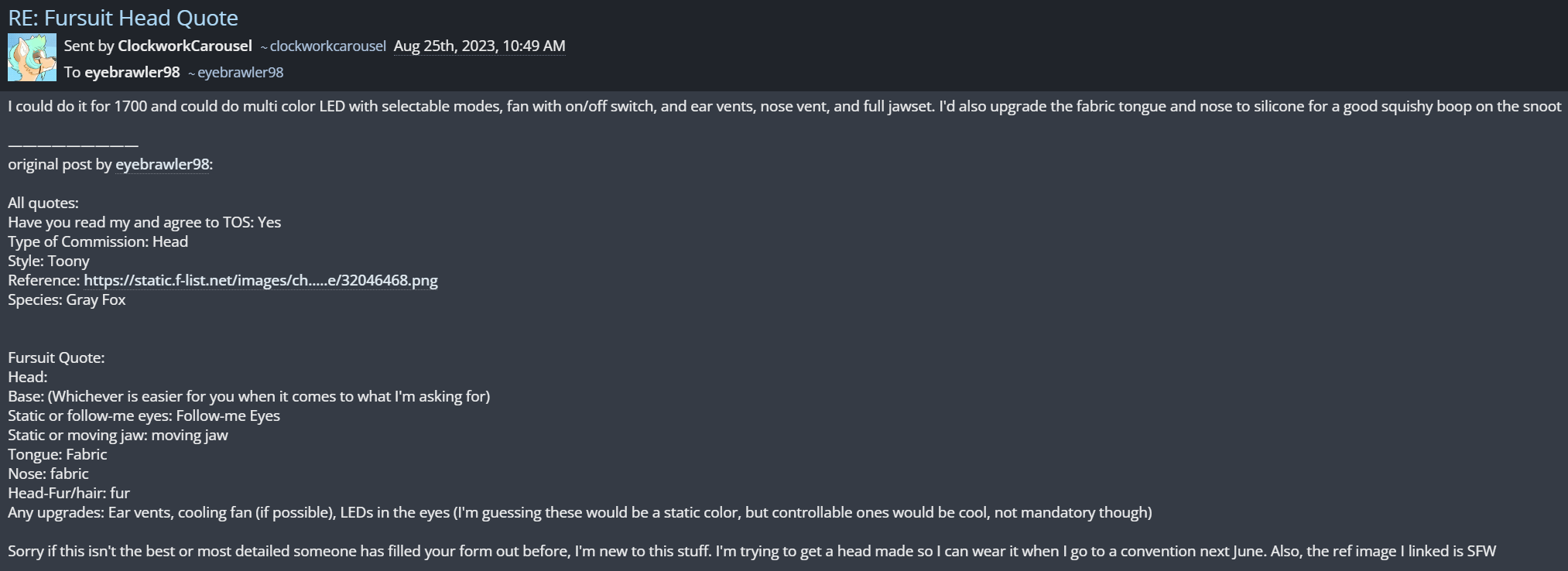Click the "All quotes:" line

(43, 203)
